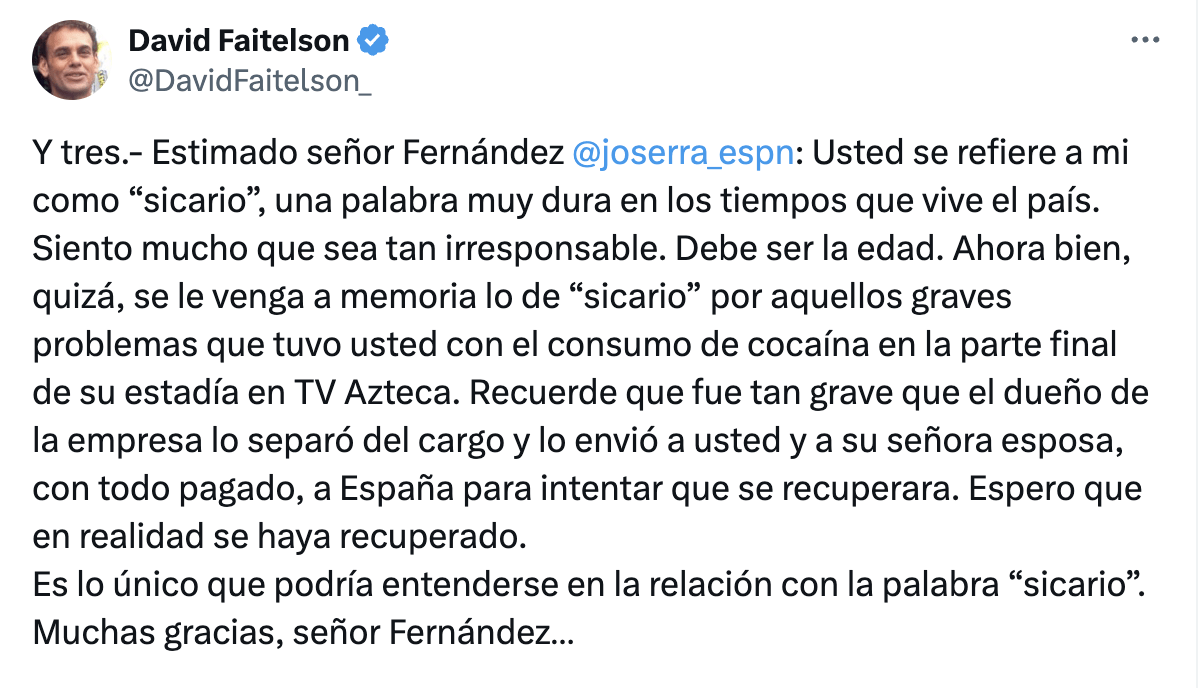Click the @DavidFaitelson_ handle
This screenshot has width=1198, height=688.
click(250, 80)
